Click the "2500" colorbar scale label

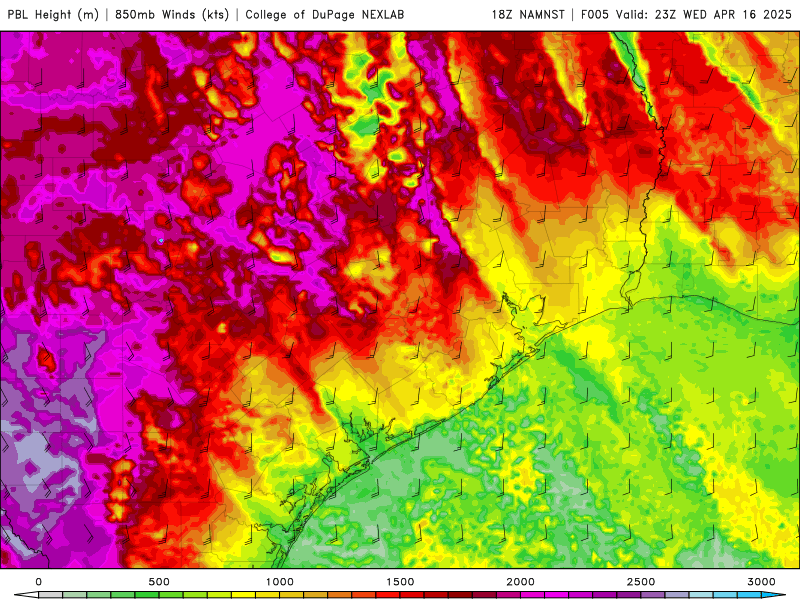point(641,582)
